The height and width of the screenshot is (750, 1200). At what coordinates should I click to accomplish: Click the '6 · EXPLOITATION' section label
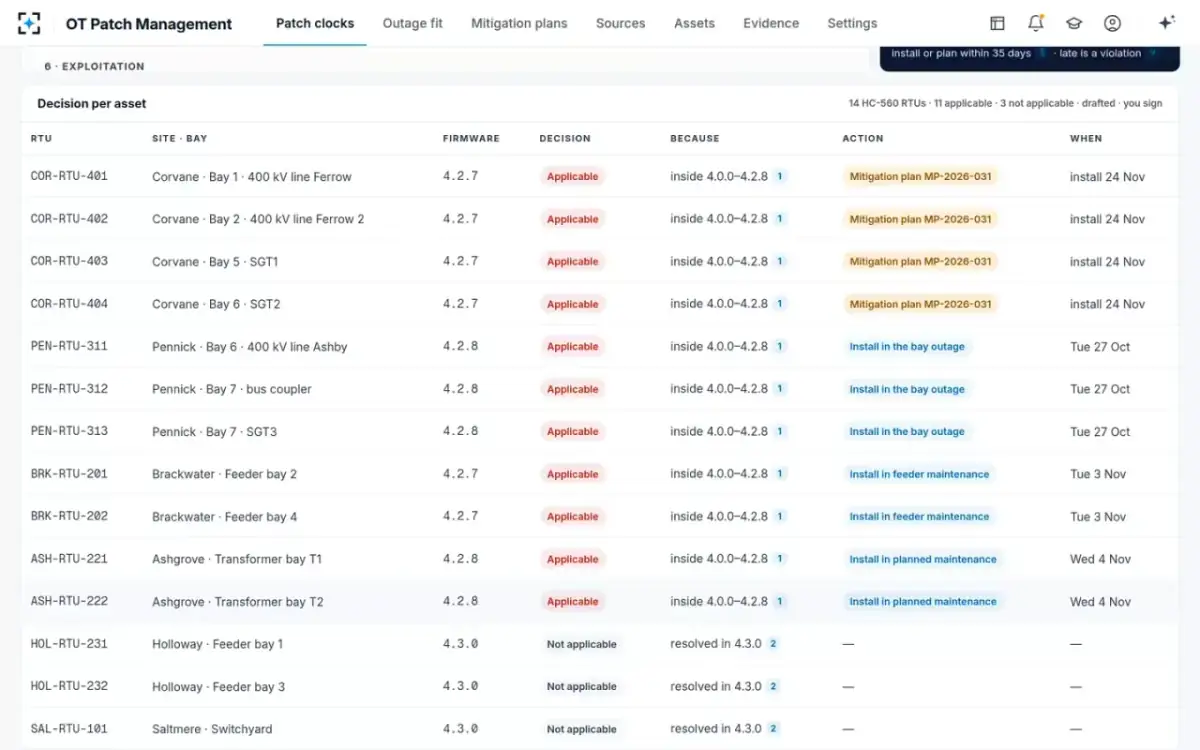click(94, 66)
